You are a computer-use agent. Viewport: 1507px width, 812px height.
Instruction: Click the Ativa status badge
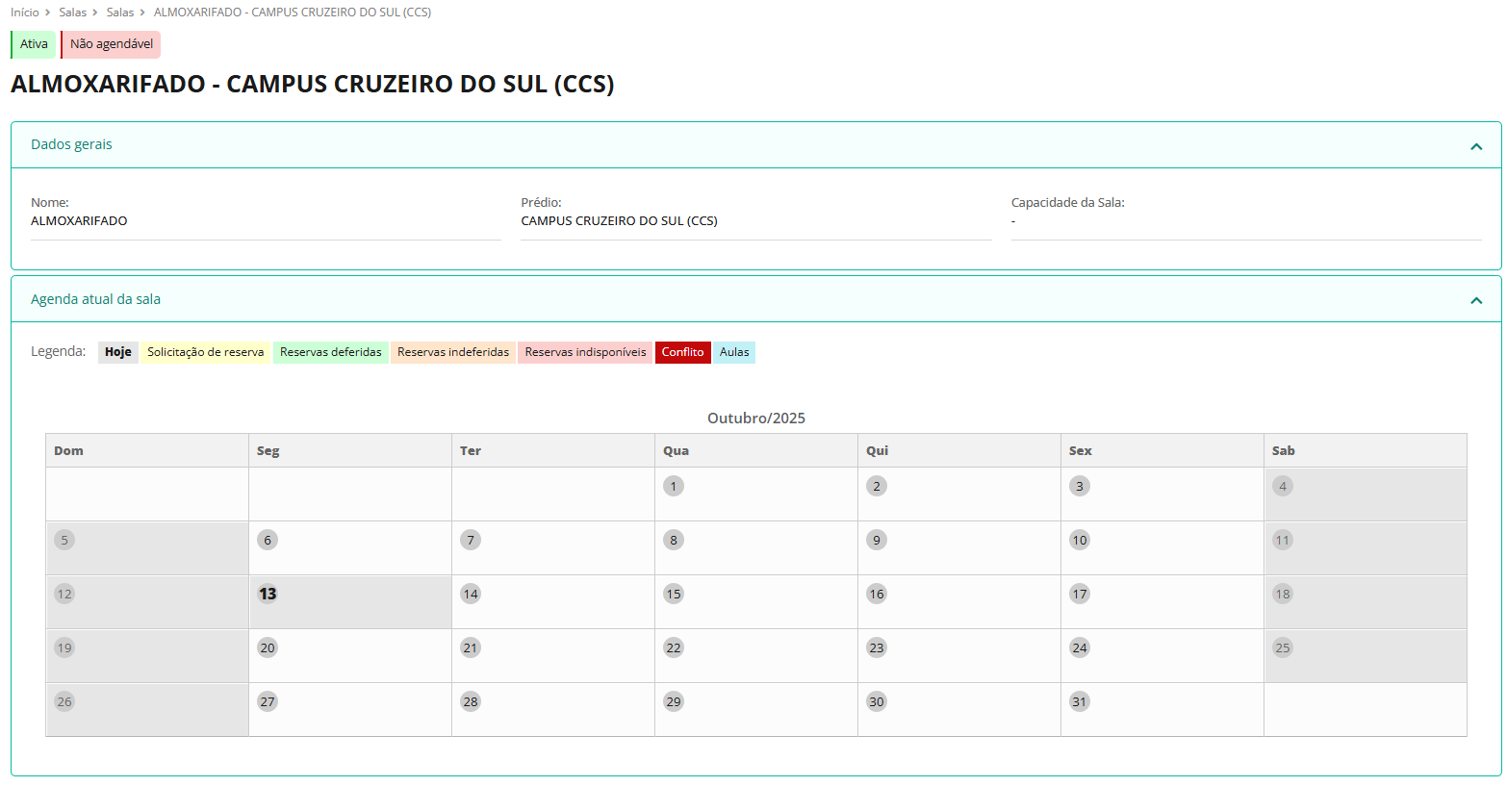tap(34, 44)
